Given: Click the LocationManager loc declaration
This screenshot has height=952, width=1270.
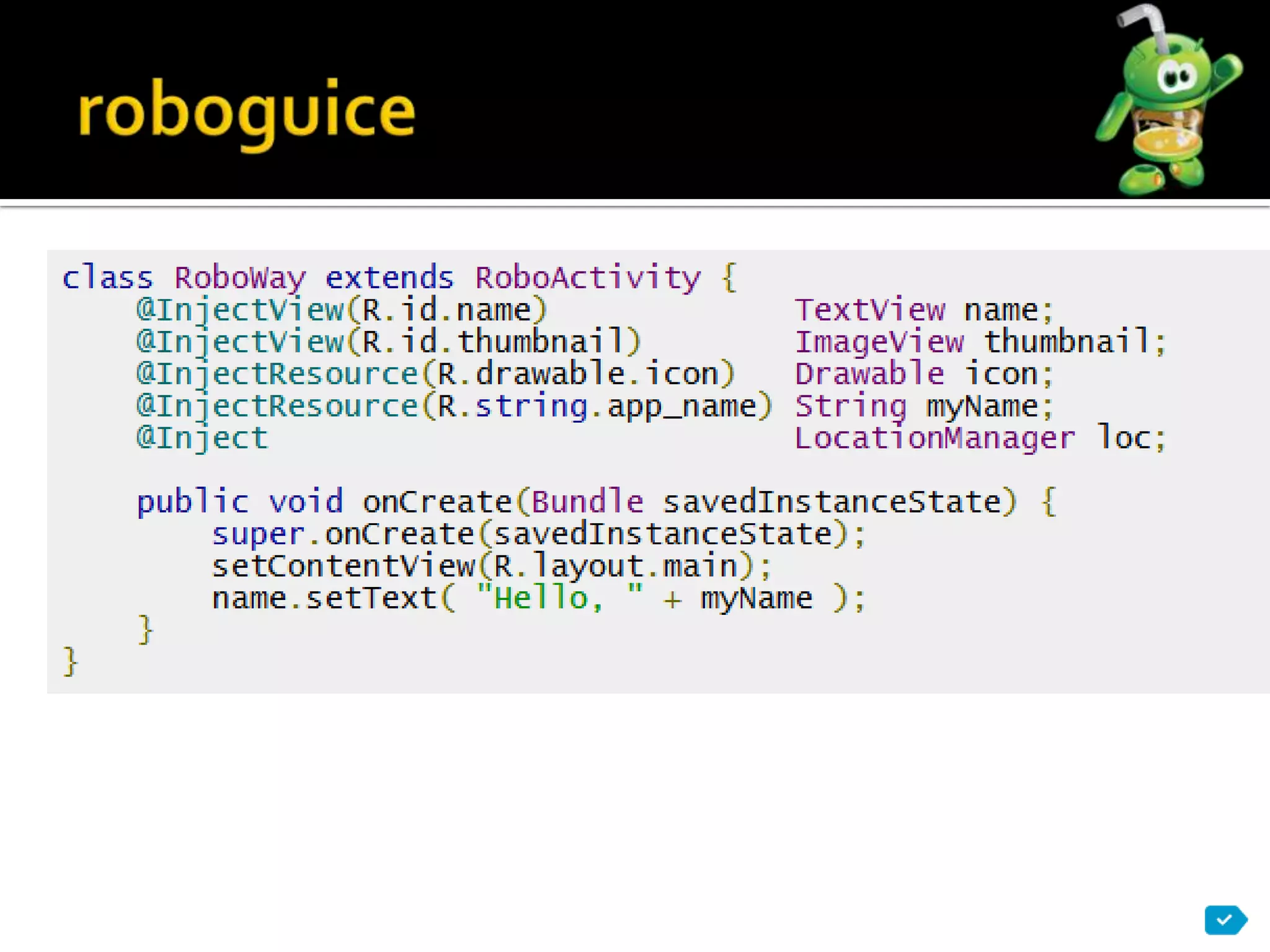Looking at the screenshot, I should [x=980, y=438].
